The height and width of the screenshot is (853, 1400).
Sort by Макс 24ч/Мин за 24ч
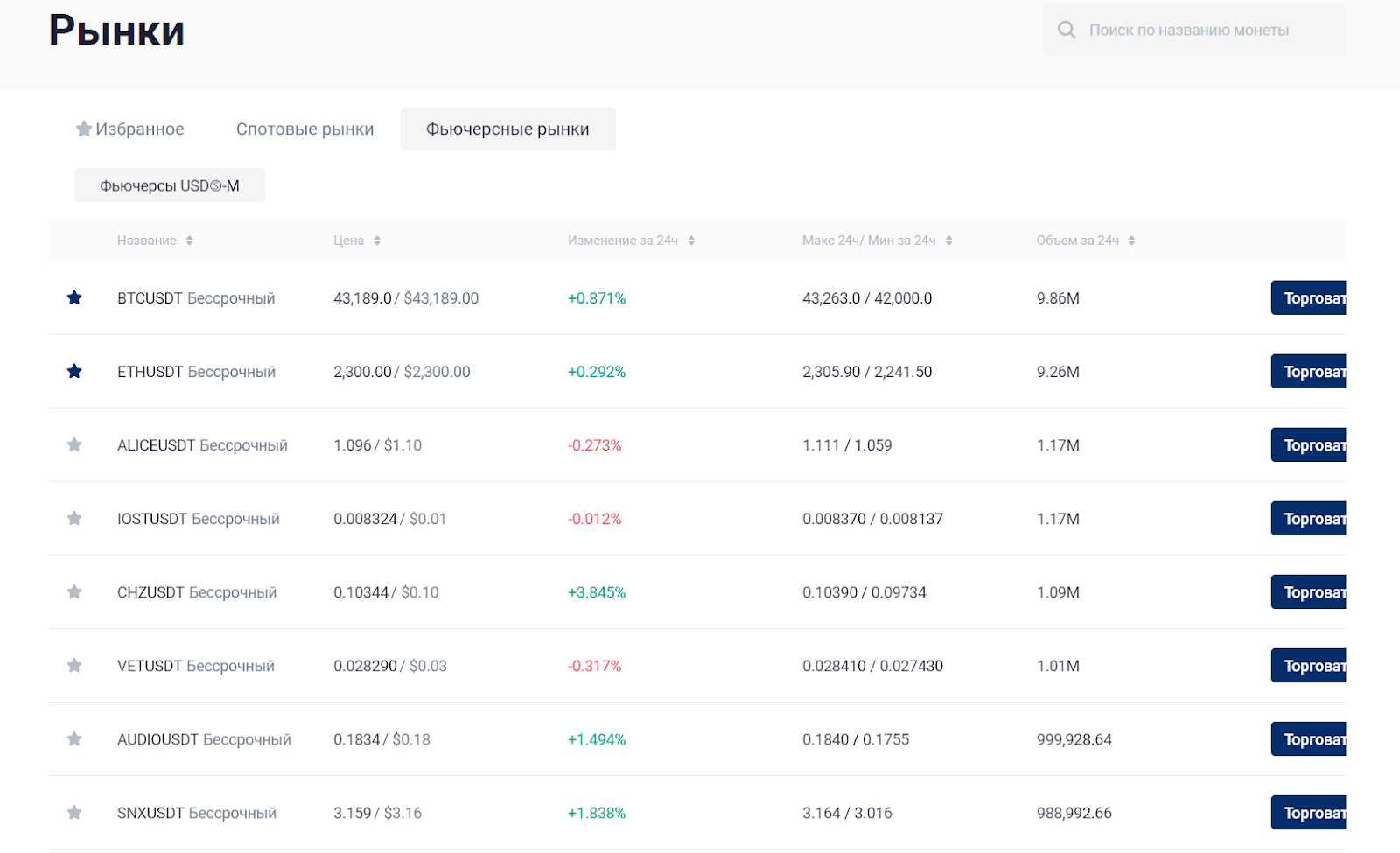(948, 241)
